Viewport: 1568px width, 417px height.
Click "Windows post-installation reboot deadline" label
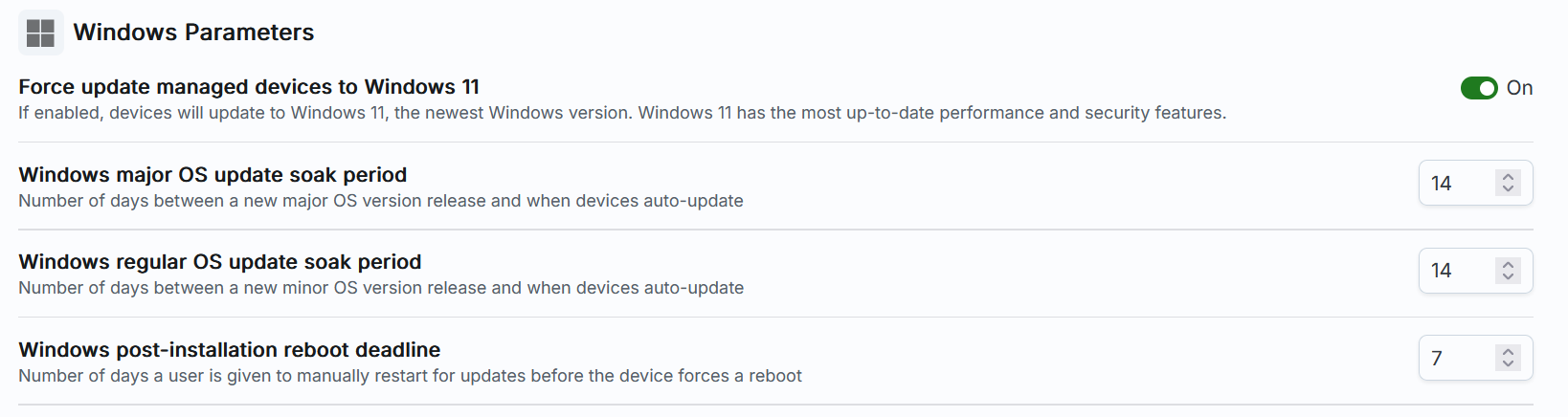[230, 350]
